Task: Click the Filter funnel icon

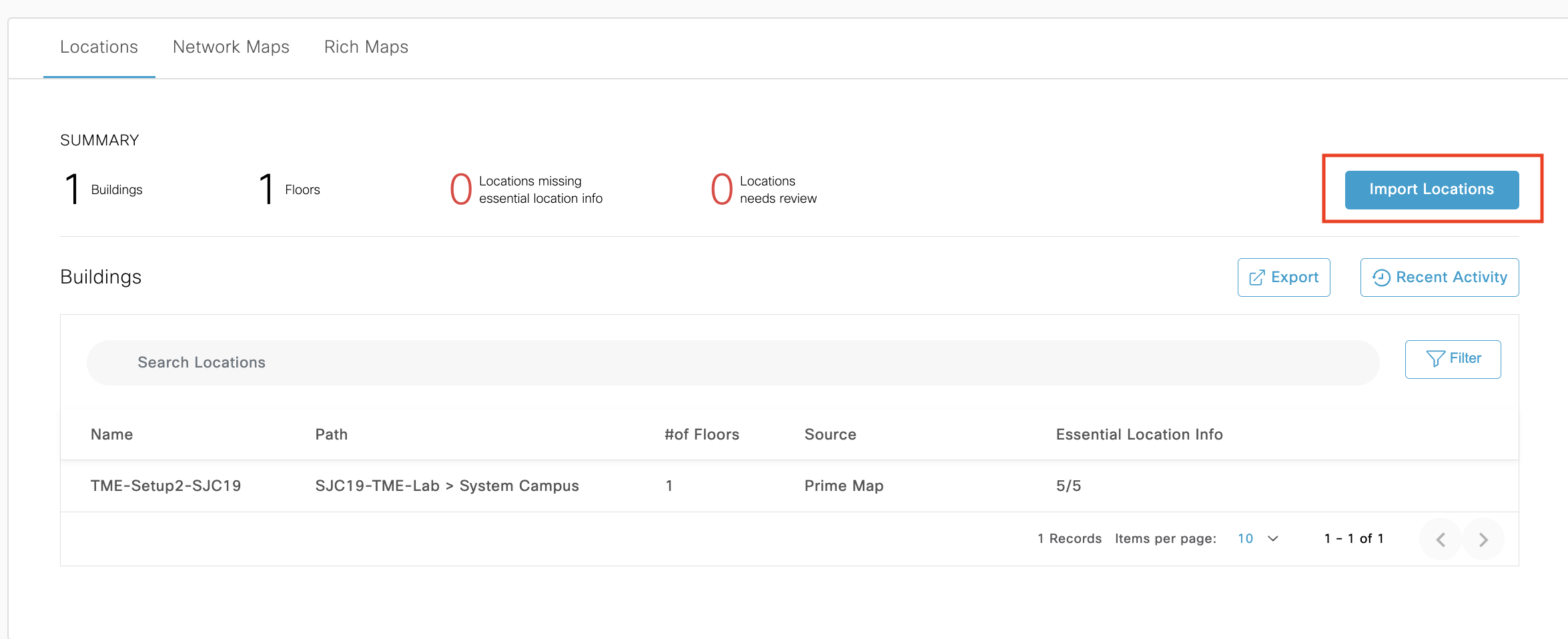Action: tap(1435, 359)
